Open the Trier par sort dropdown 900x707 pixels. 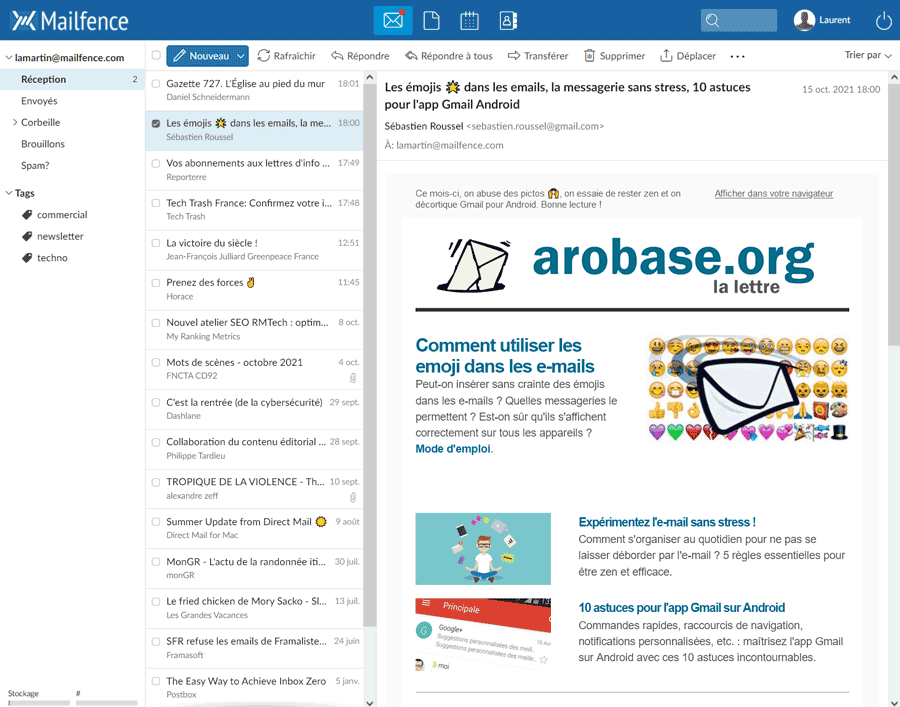pos(868,55)
